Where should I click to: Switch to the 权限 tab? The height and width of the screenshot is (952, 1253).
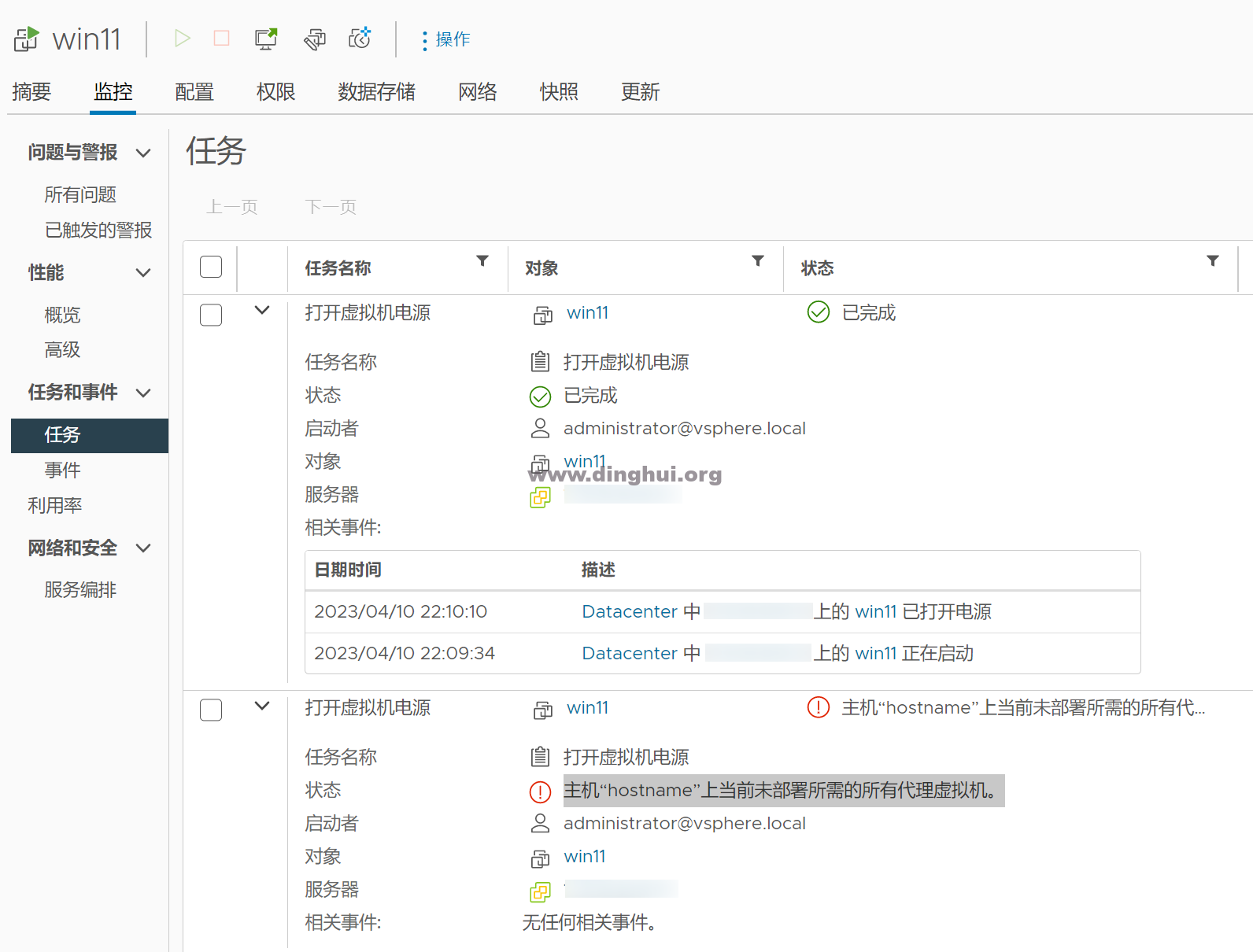pyautogui.click(x=275, y=92)
